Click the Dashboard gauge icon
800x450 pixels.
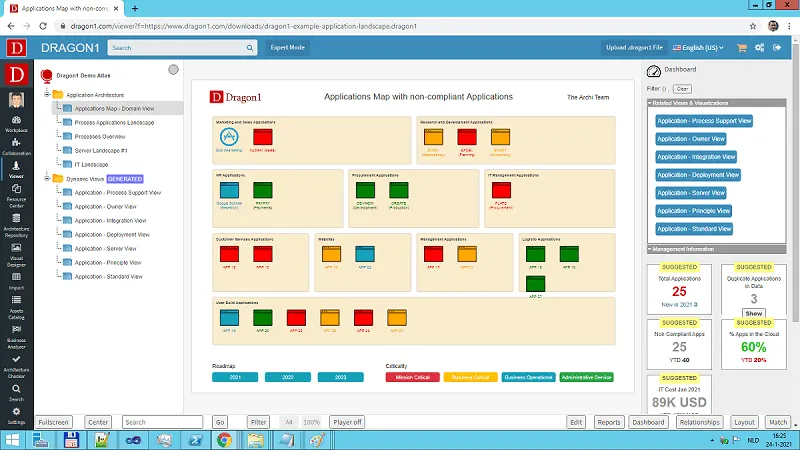click(x=654, y=71)
